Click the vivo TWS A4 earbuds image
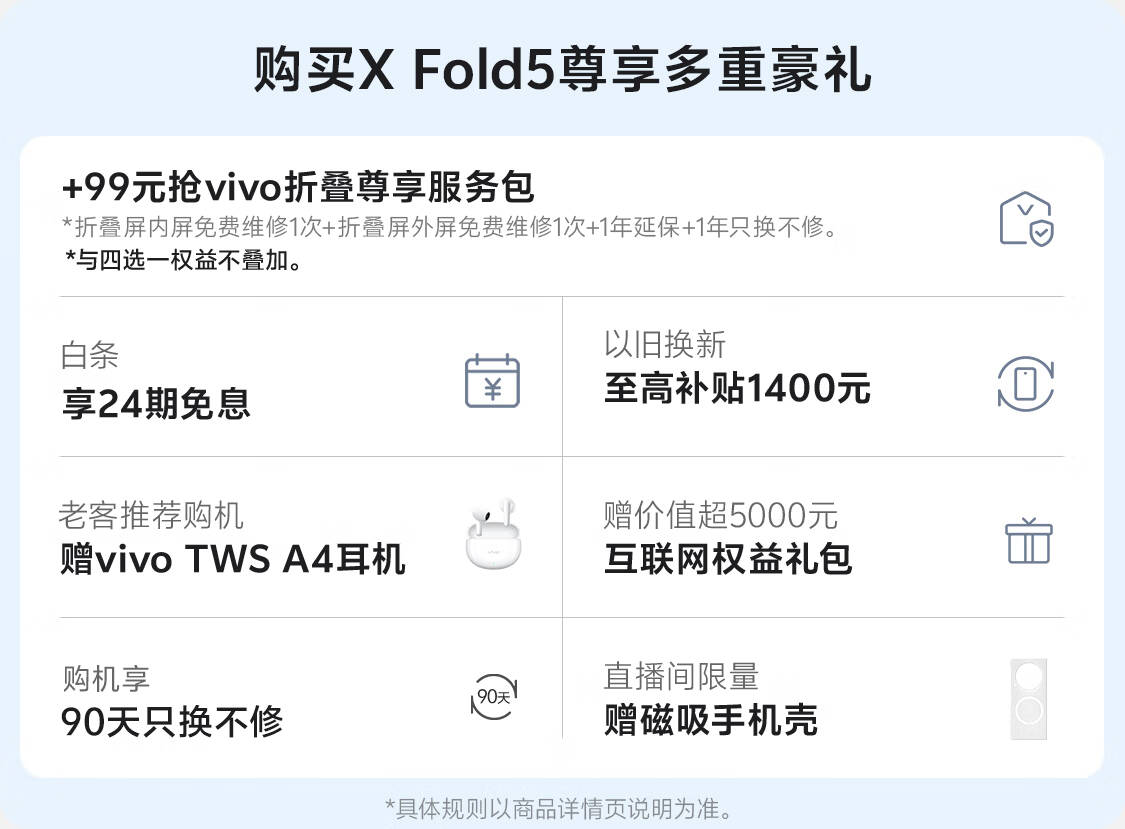 pos(493,533)
